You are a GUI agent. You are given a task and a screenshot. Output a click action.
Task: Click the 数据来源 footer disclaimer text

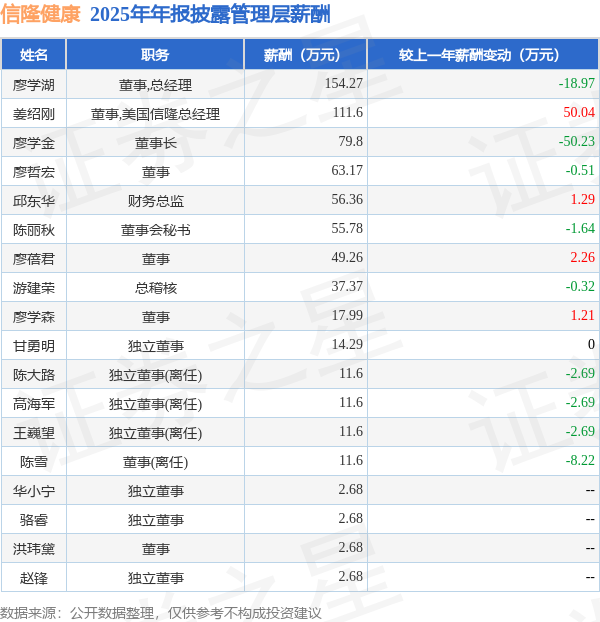tap(160, 612)
